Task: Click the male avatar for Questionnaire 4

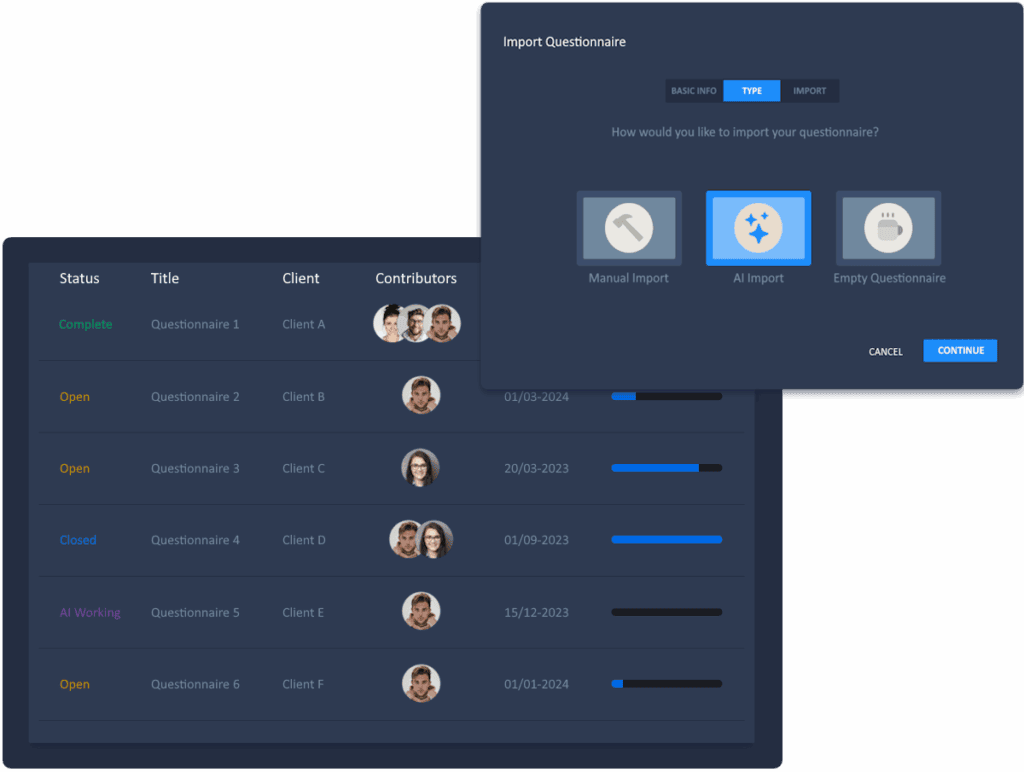Action: (x=405, y=539)
